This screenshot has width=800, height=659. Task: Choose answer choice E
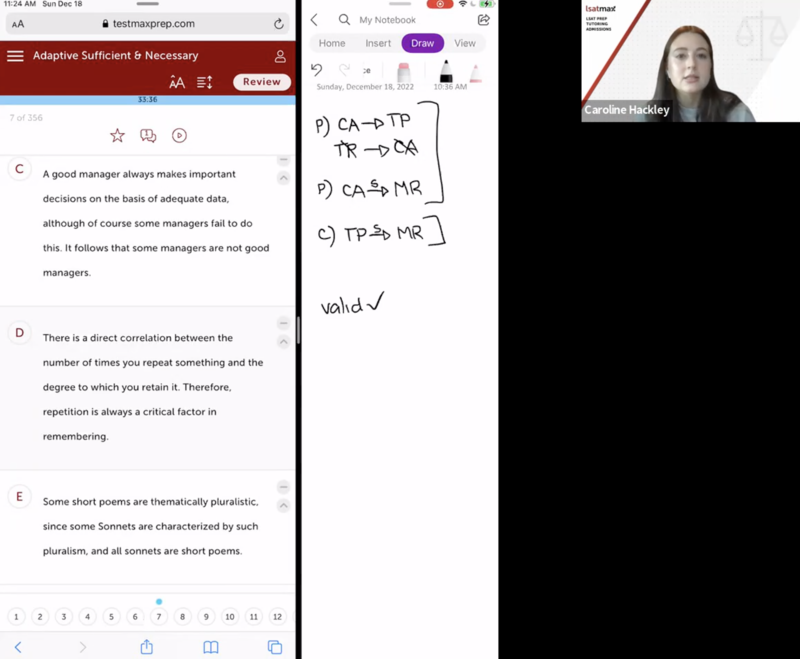18,496
